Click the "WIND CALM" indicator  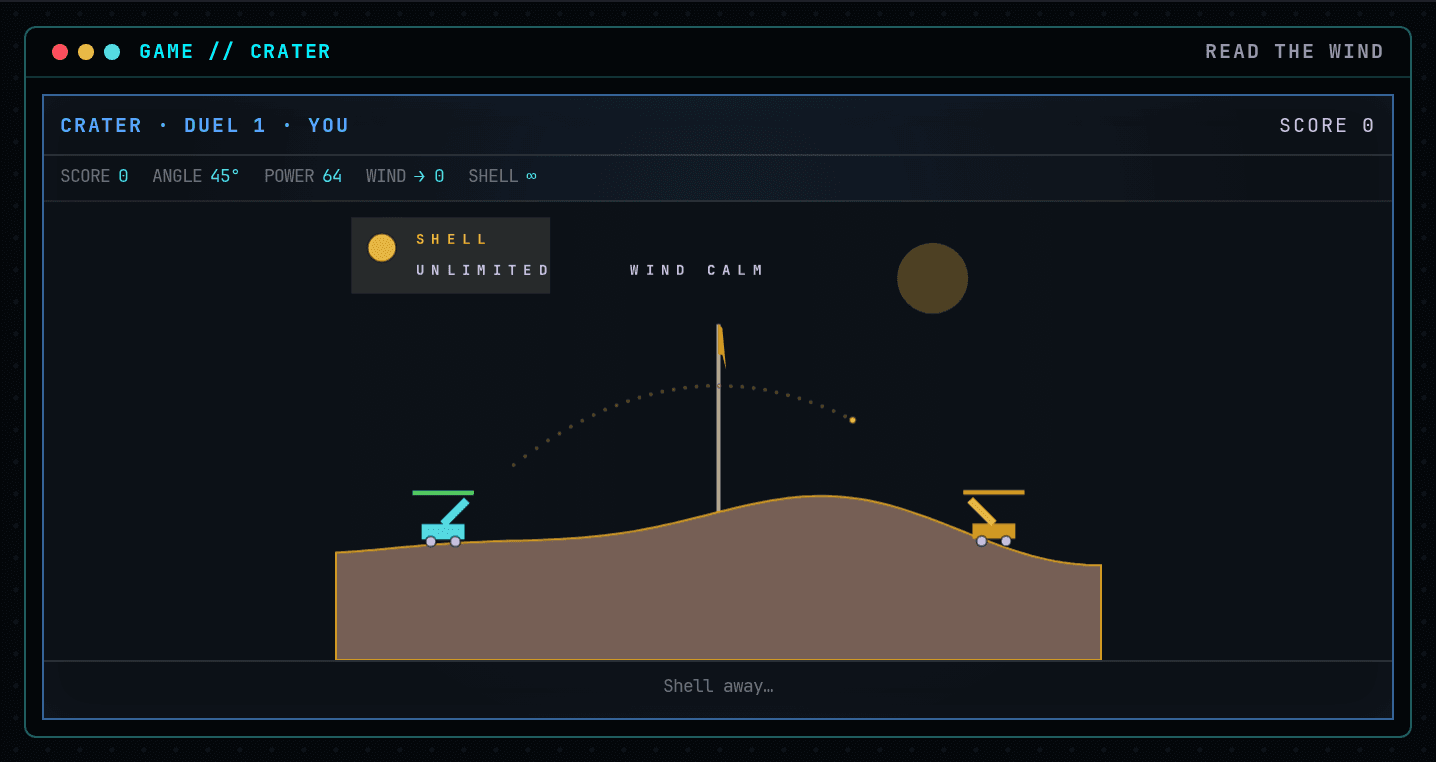[x=697, y=270]
